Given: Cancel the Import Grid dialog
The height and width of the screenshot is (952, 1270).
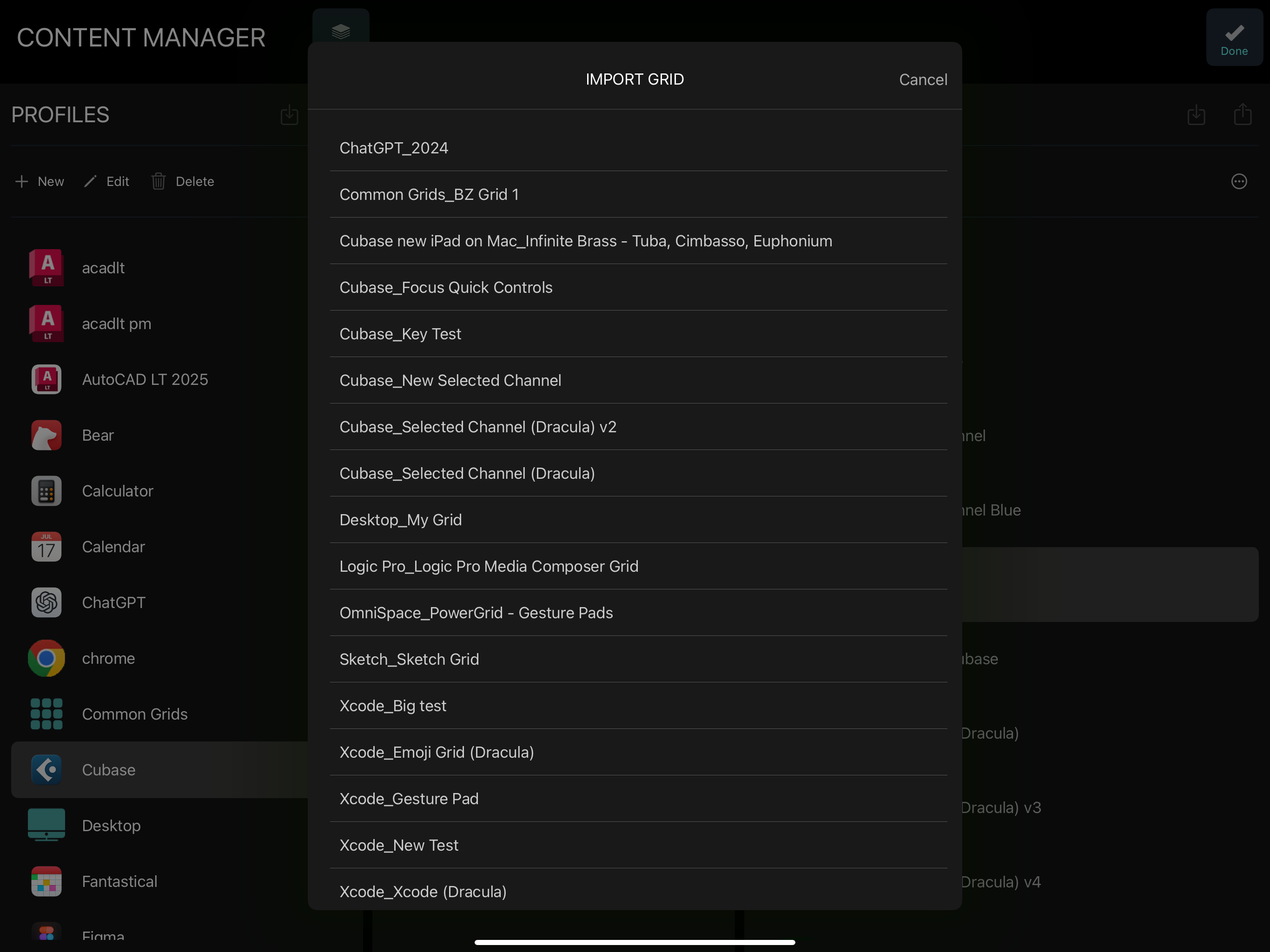Looking at the screenshot, I should [x=923, y=79].
